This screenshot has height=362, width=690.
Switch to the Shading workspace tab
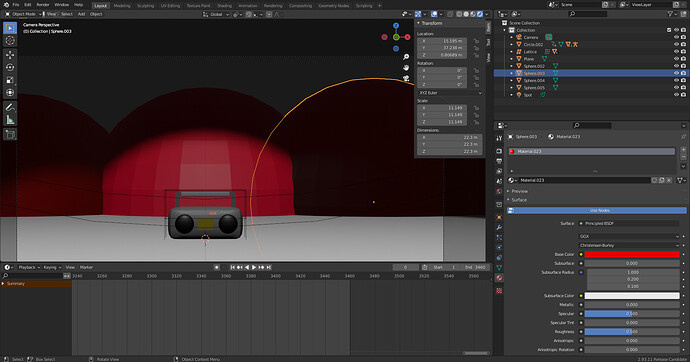click(x=224, y=6)
